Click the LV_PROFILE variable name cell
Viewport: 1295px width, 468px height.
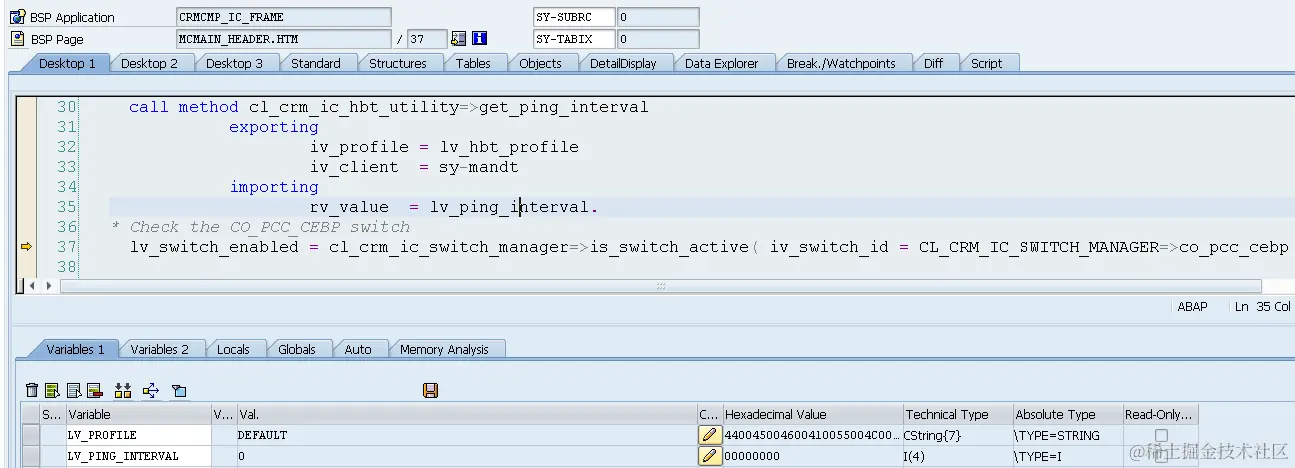[138, 435]
